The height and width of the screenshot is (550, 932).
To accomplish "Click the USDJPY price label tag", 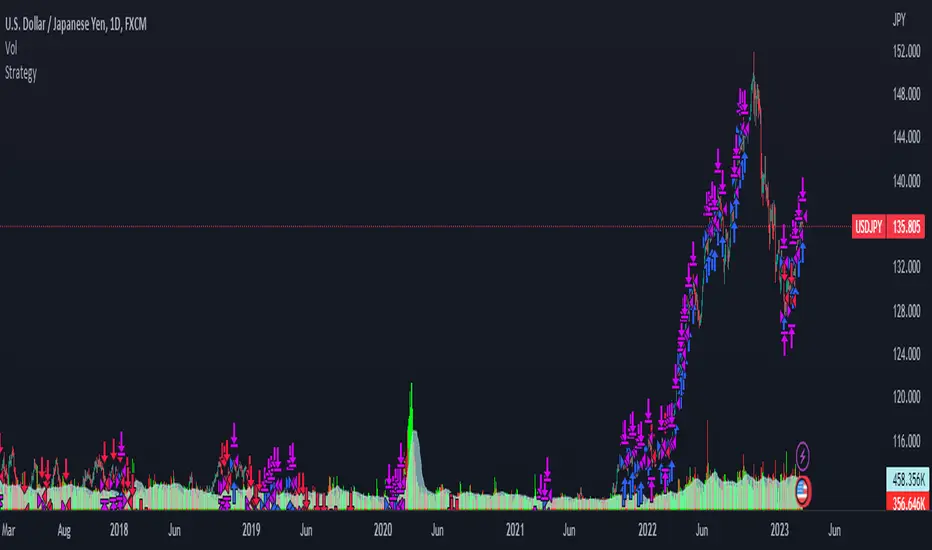I will [868, 227].
